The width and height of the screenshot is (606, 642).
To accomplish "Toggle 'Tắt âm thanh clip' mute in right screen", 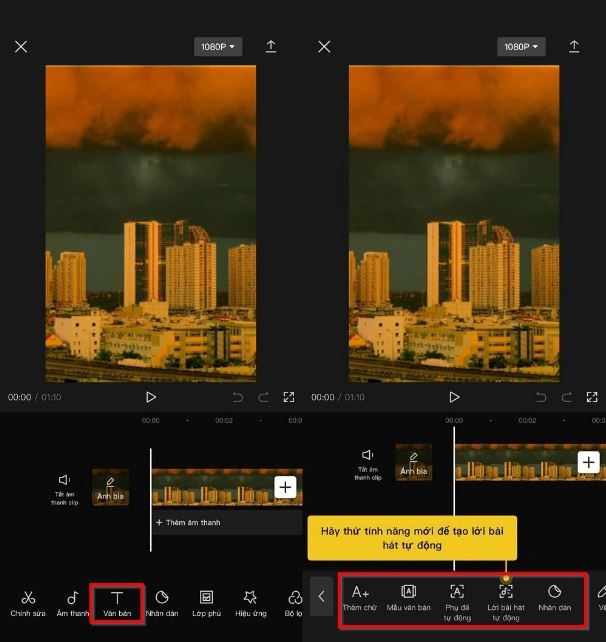I will tap(368, 465).
